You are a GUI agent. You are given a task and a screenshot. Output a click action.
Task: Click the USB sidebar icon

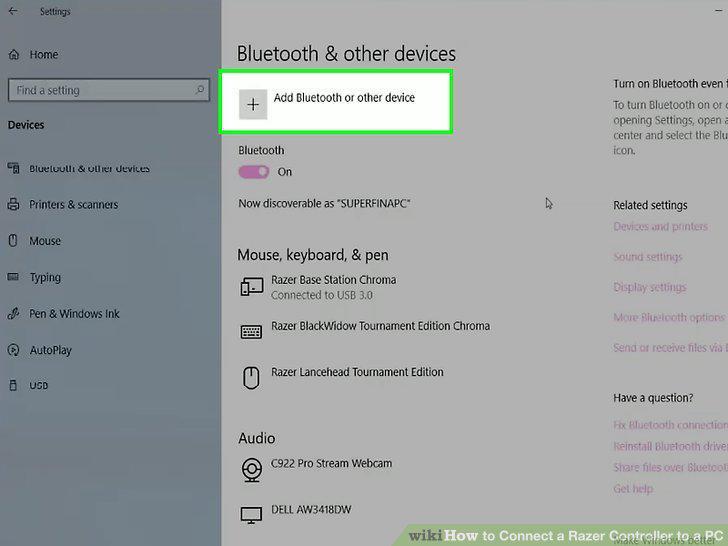coord(13,385)
